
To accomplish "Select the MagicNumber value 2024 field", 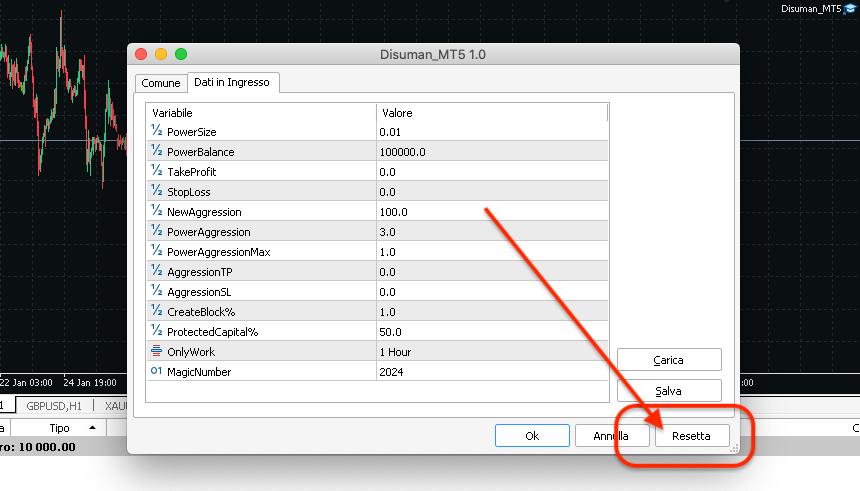I will [492, 371].
